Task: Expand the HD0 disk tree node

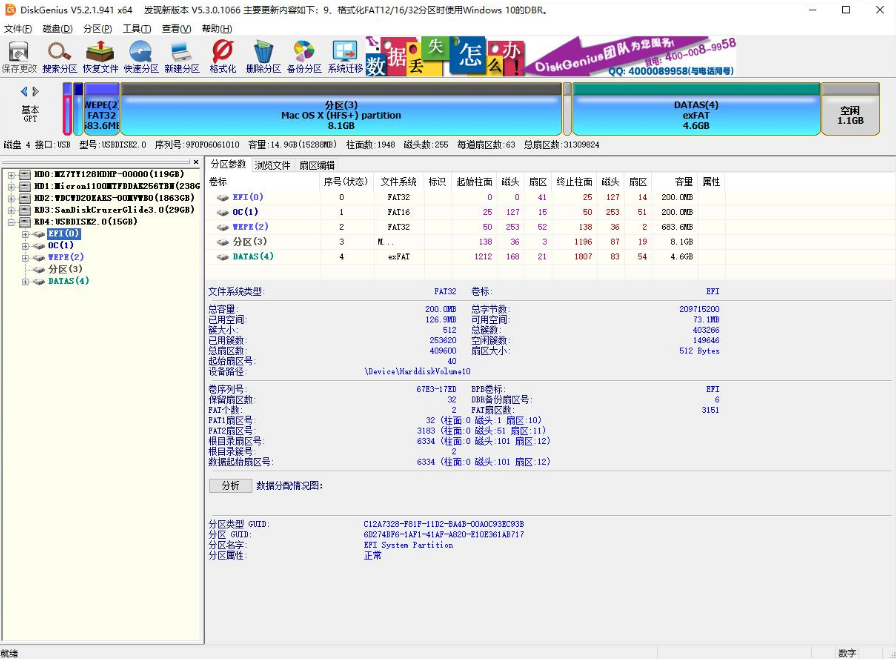Action: [x=11, y=176]
